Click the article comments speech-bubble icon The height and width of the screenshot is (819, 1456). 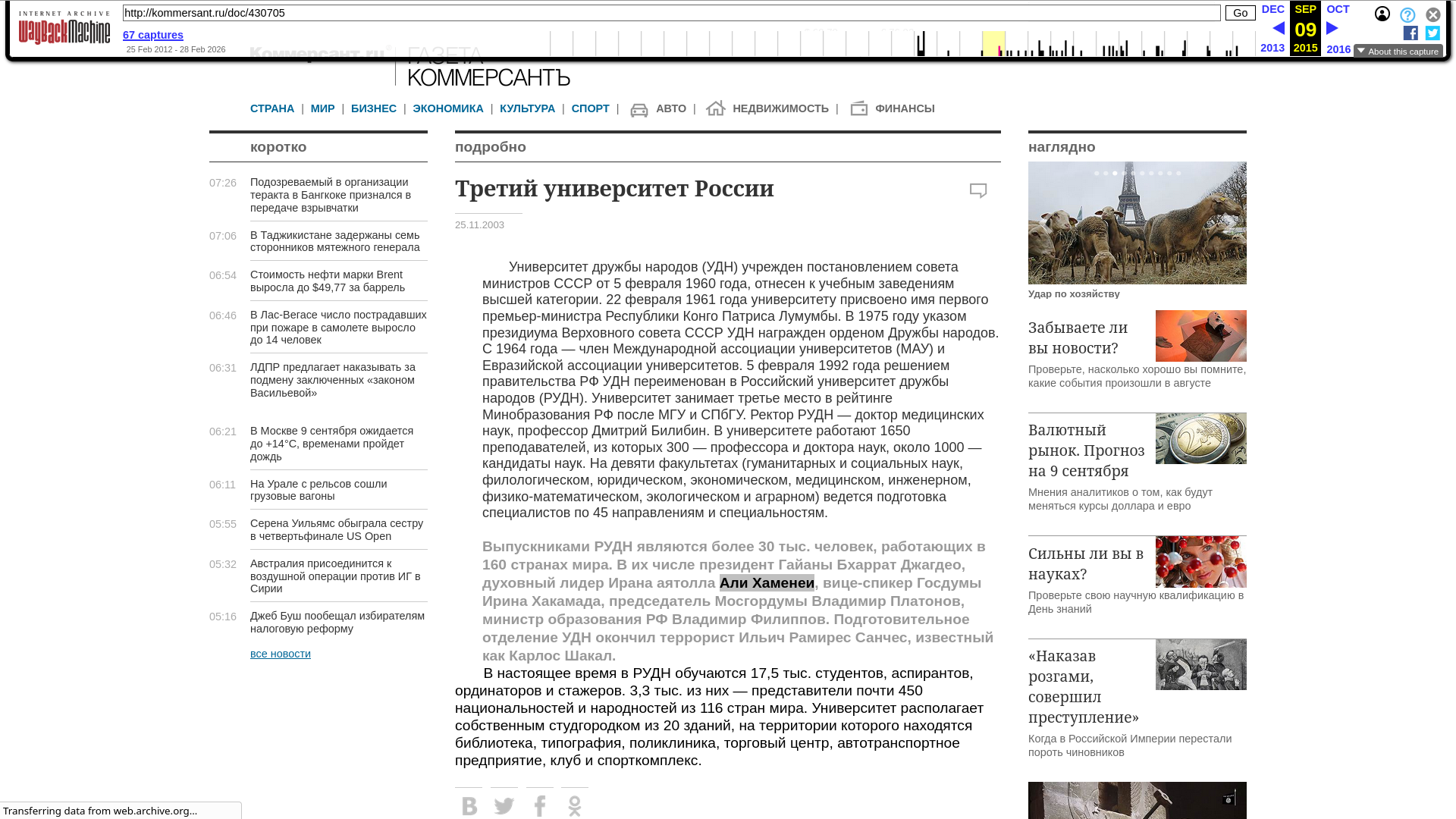(978, 191)
